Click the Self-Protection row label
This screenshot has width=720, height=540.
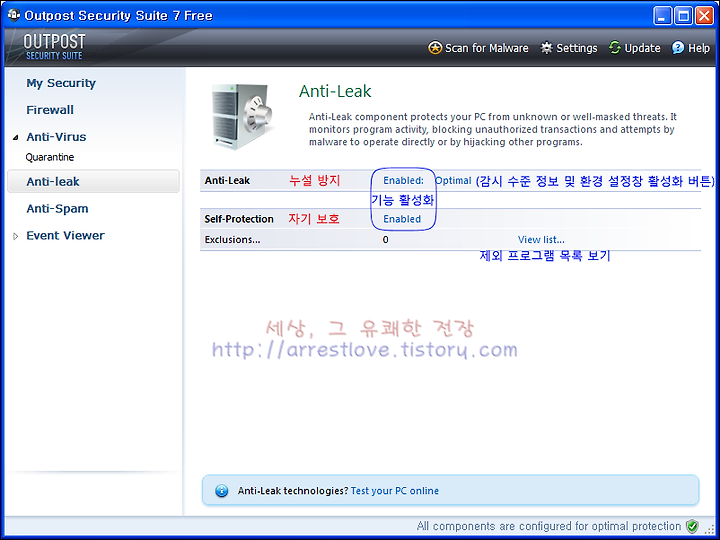point(239,219)
